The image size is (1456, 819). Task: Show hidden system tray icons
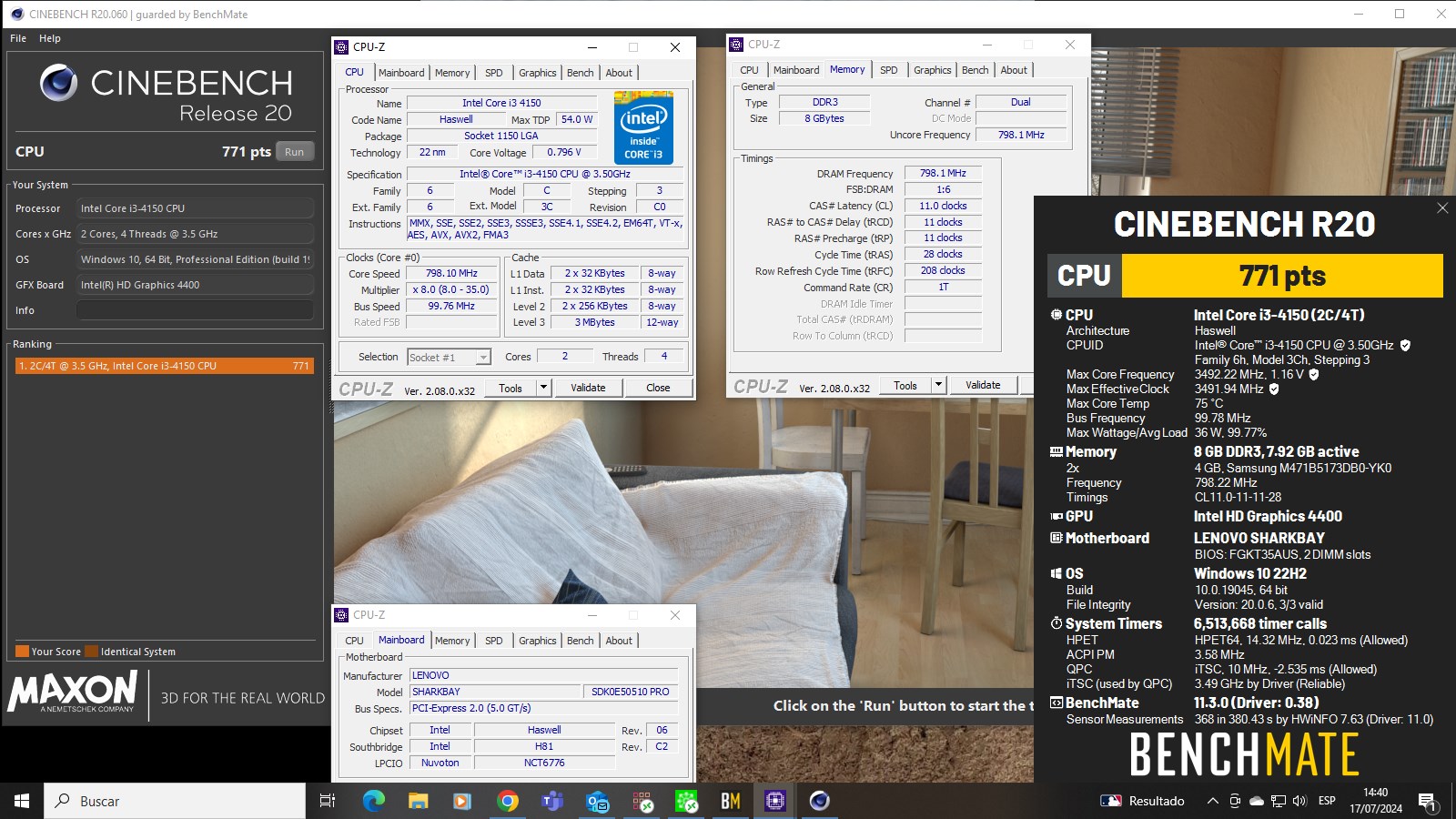pyautogui.click(x=1212, y=801)
